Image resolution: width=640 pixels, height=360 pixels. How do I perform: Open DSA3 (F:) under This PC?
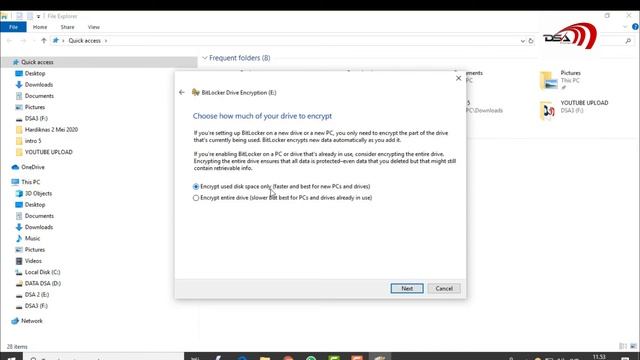click(36, 306)
